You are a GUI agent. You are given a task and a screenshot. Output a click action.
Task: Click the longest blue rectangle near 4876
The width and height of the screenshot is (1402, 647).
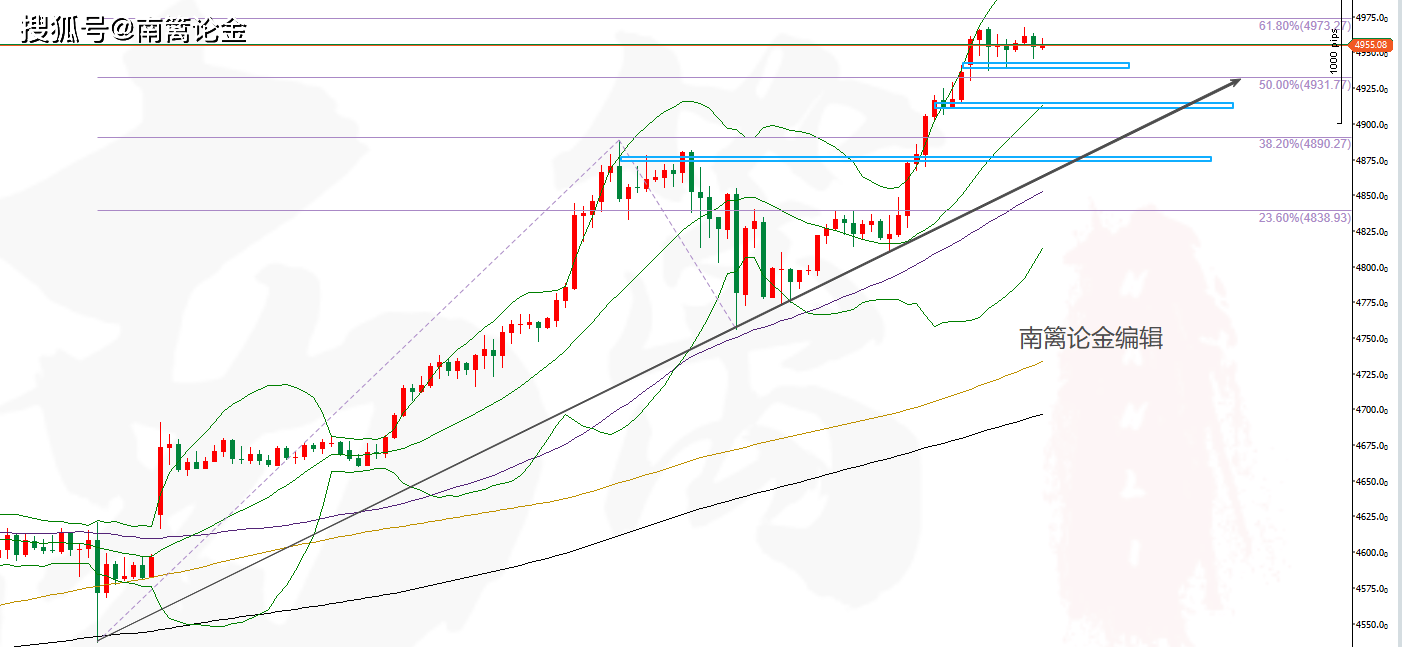point(915,158)
